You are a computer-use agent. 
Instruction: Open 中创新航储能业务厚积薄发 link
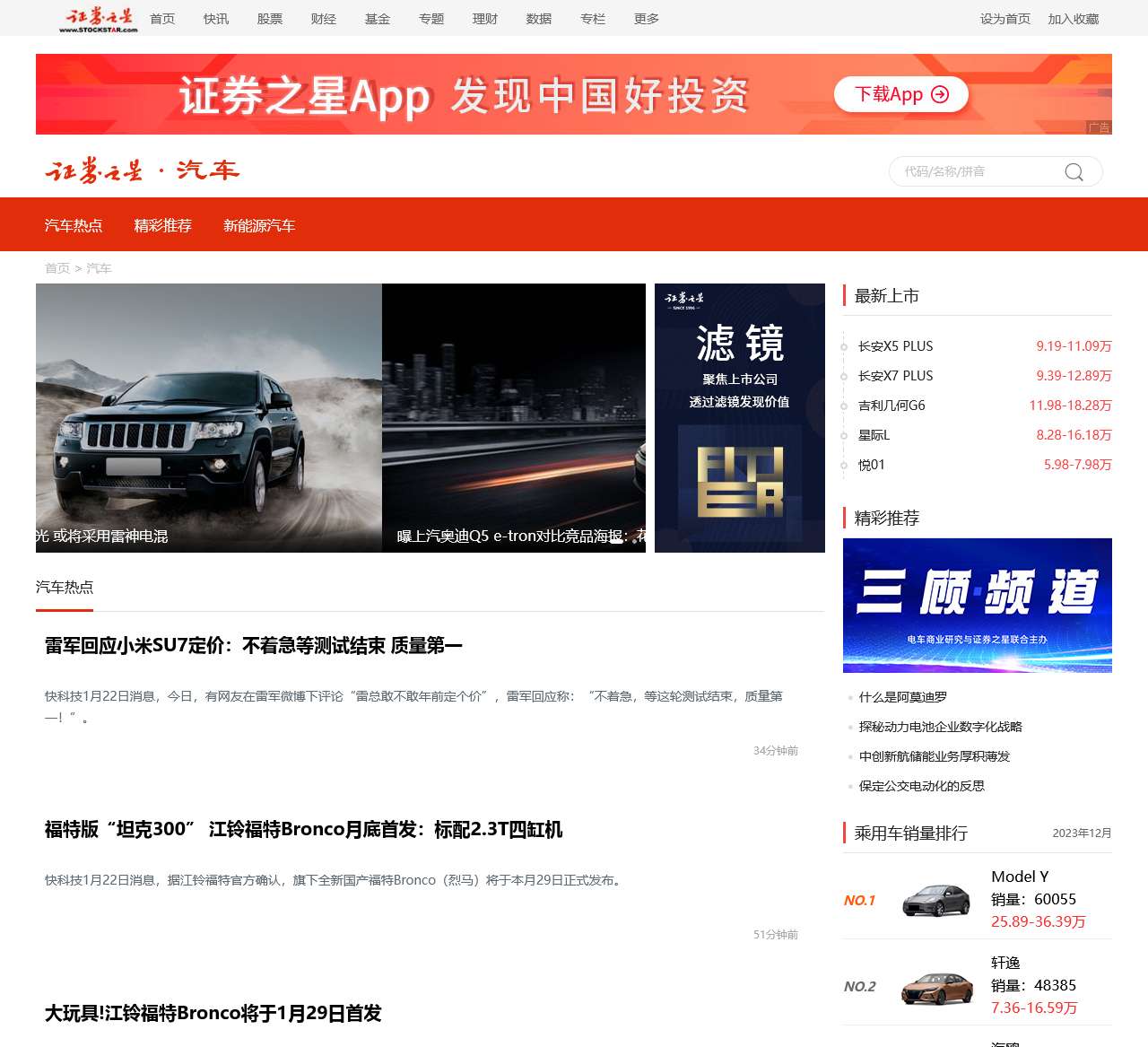[x=935, y=756]
